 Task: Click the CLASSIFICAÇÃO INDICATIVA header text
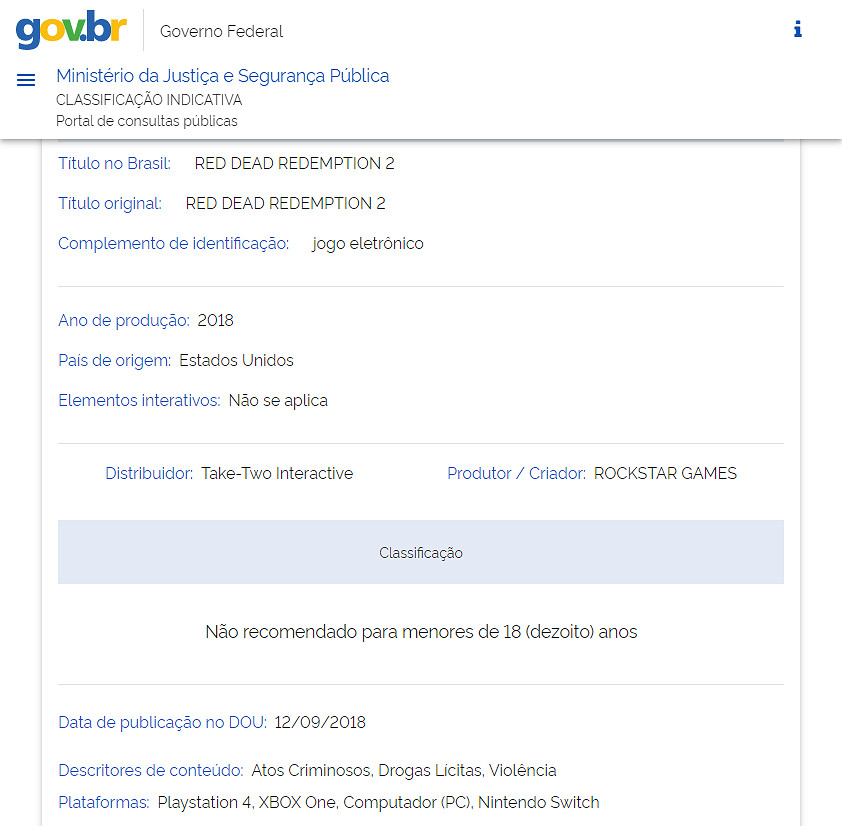[149, 100]
